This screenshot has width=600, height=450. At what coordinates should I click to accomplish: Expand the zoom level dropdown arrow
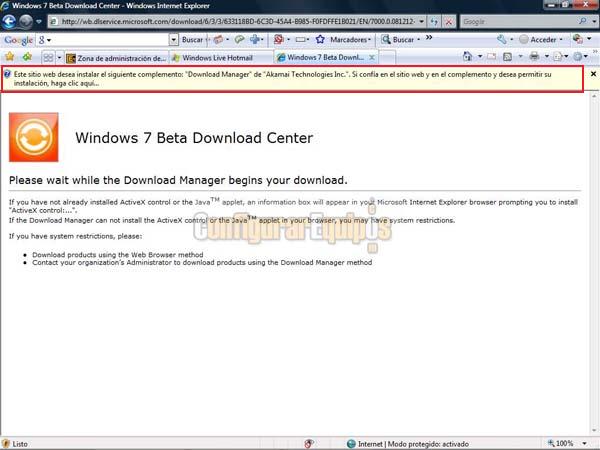click(x=584, y=444)
